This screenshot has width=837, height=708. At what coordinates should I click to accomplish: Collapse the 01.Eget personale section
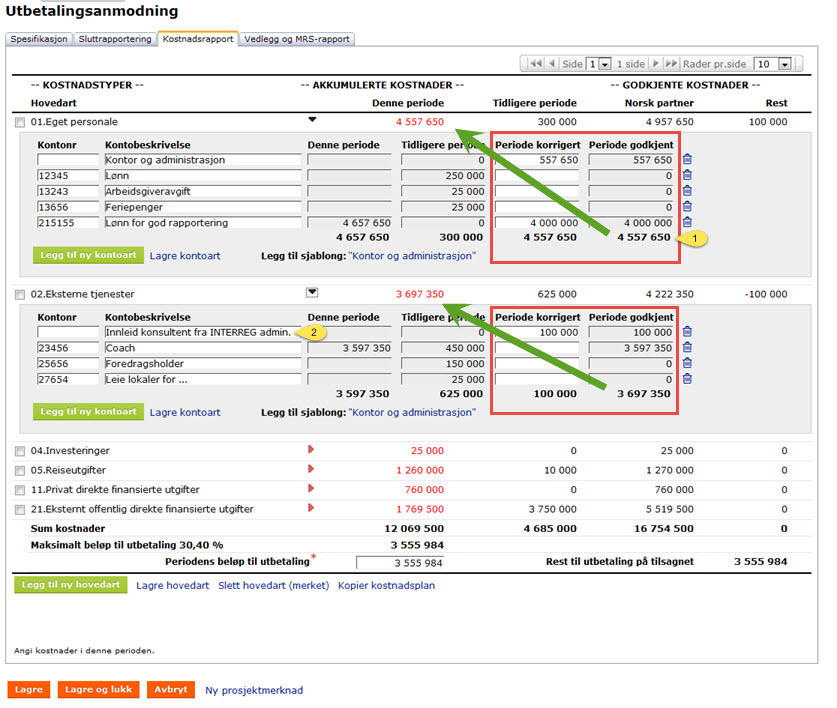point(312,120)
